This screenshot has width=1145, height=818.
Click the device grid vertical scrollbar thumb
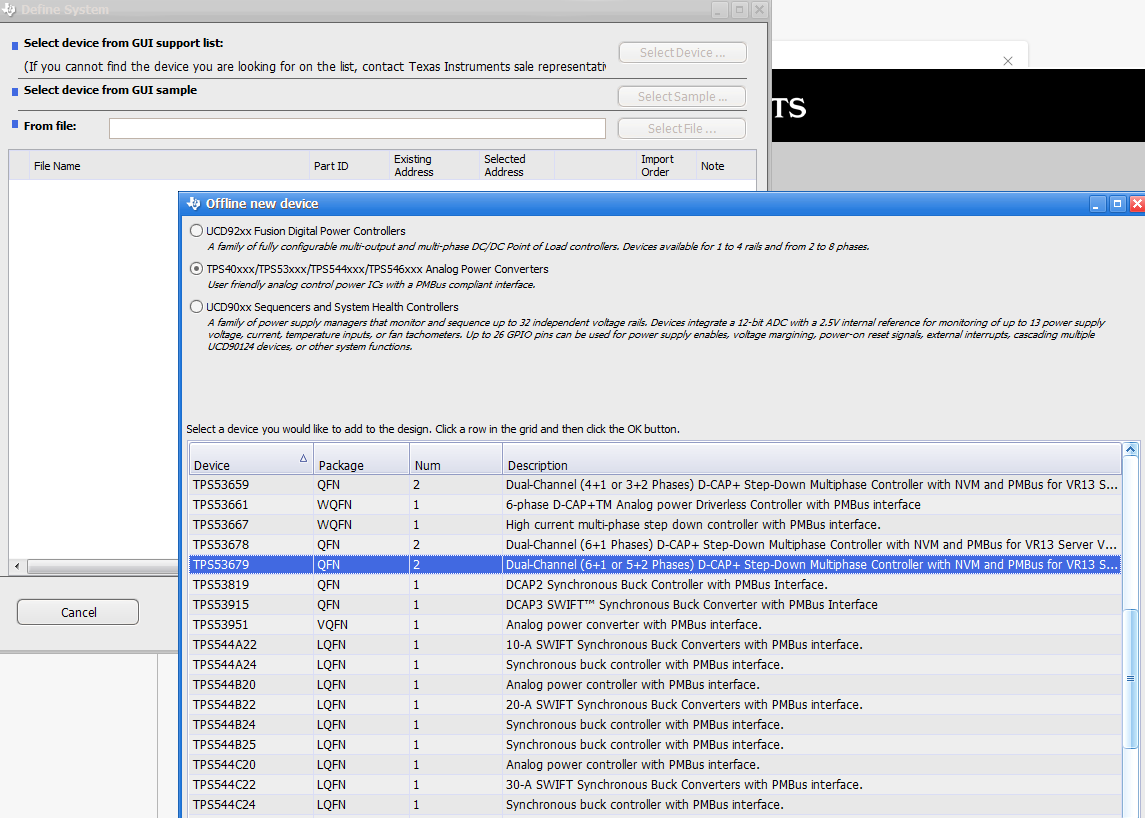click(x=1130, y=679)
